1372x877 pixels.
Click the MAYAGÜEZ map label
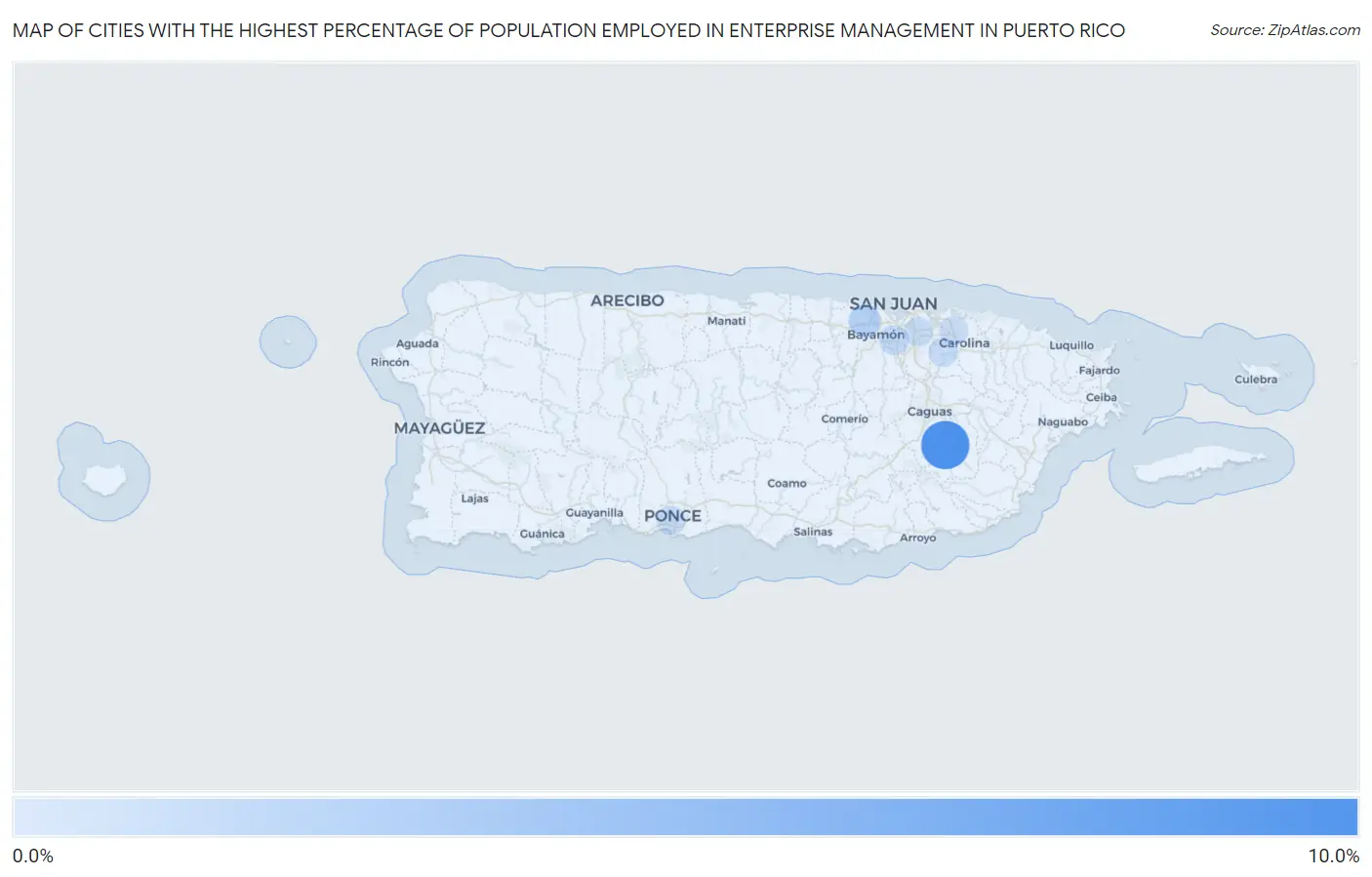coord(439,428)
